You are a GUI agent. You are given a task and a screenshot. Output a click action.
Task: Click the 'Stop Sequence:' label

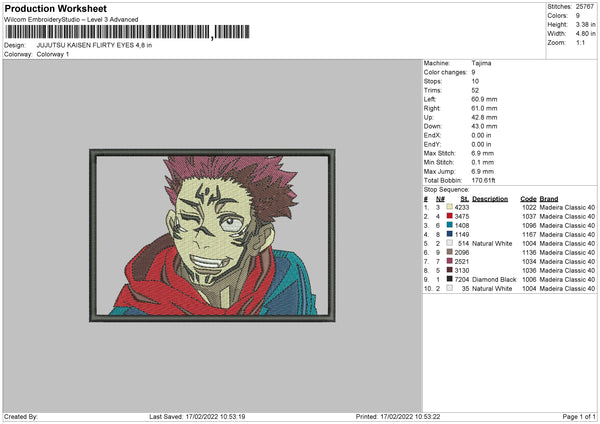(446, 190)
